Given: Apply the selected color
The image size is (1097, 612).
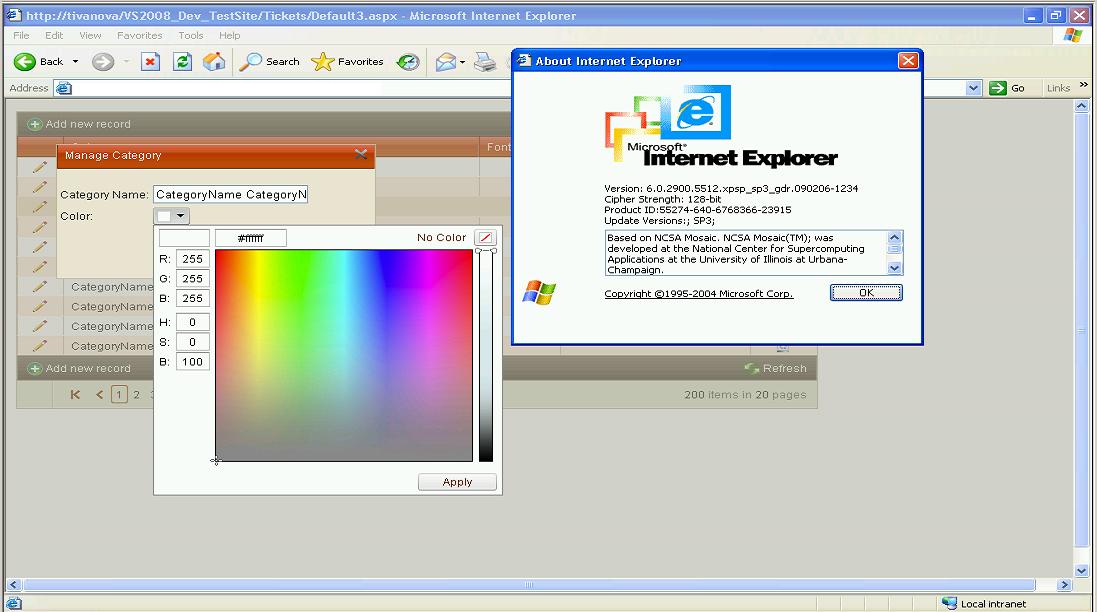Looking at the screenshot, I should [x=458, y=482].
